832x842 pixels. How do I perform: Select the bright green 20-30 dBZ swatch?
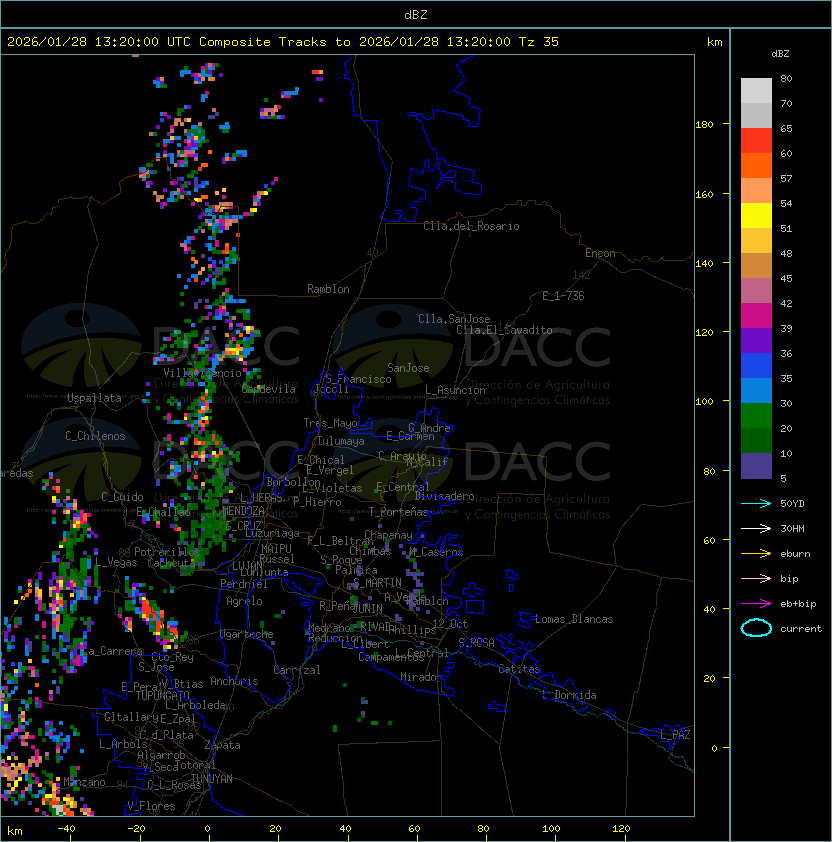point(756,416)
